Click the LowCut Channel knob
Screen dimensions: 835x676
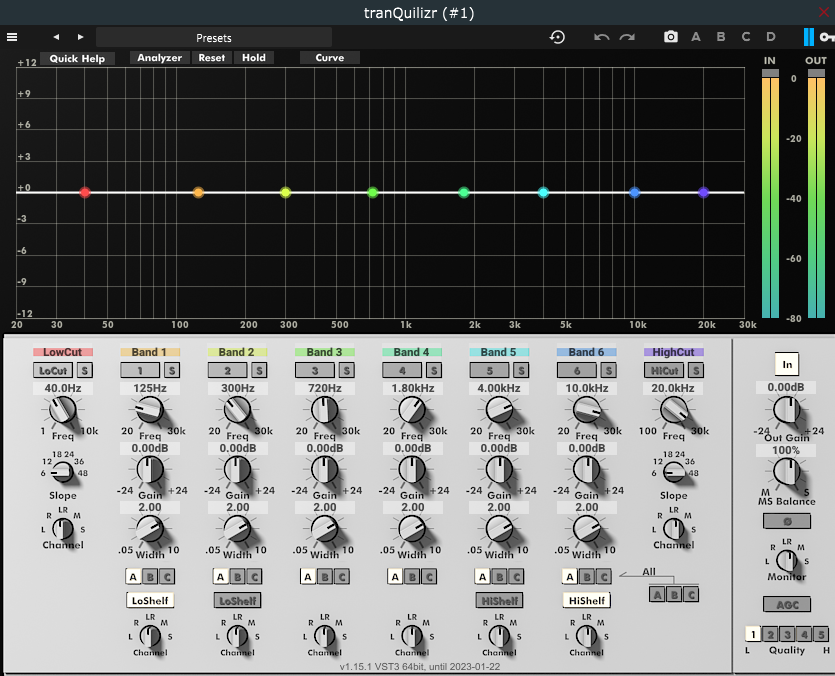pos(63,529)
